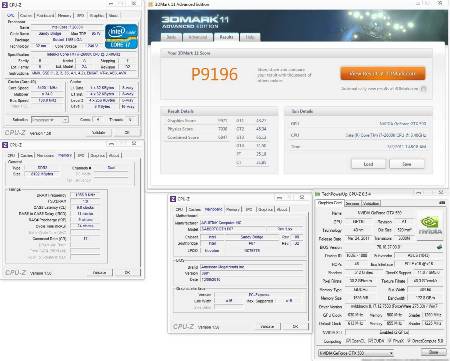This screenshot has width=450, height=361.
Task: Click the Core Speed value in CPU-Z
Action: click(x=47, y=87)
